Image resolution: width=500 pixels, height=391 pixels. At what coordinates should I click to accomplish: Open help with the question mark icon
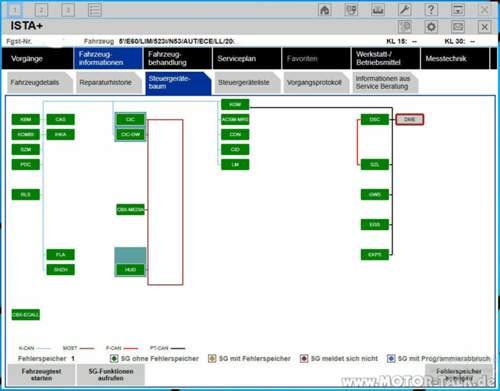tap(431, 10)
